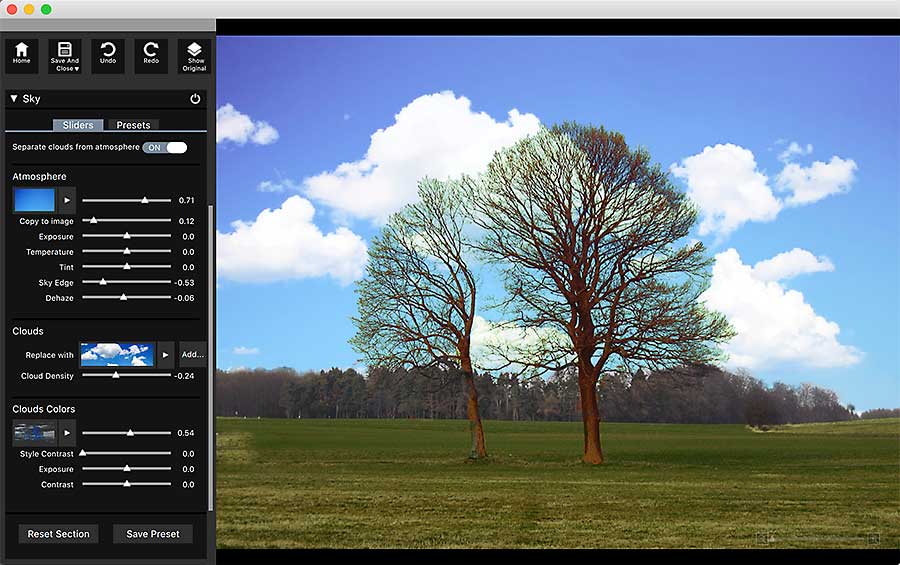900x565 pixels.
Task: Adjust the Dehaze slider
Action: click(127, 297)
